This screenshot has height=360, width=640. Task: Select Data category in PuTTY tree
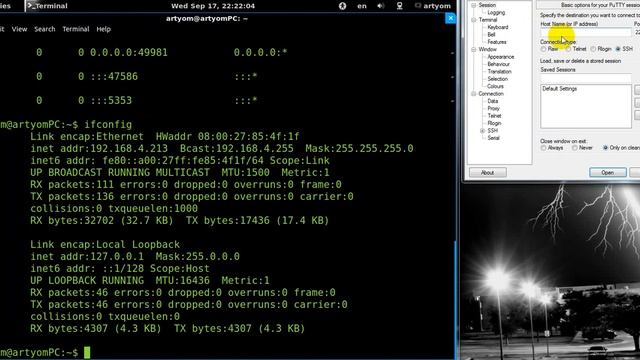tap(493, 101)
